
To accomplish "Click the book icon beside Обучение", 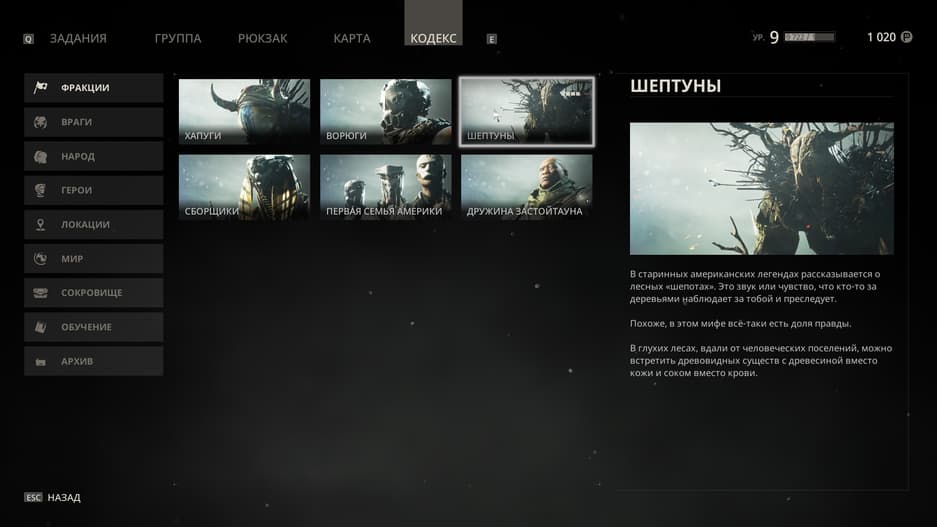I will click(x=41, y=327).
